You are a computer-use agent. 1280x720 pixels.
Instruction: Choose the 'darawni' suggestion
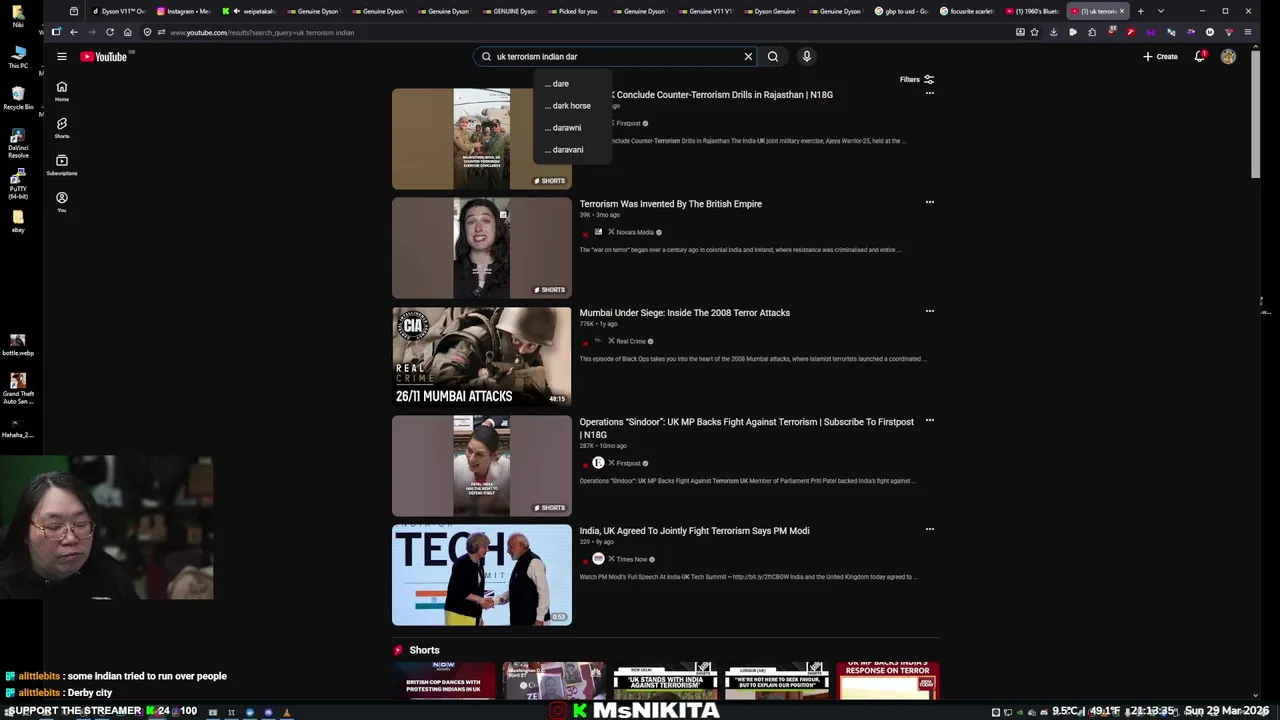point(572,128)
